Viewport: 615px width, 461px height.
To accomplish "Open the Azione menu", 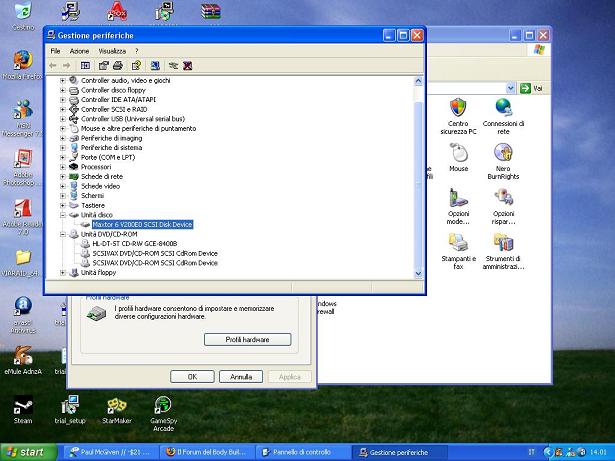I will click(x=79, y=50).
